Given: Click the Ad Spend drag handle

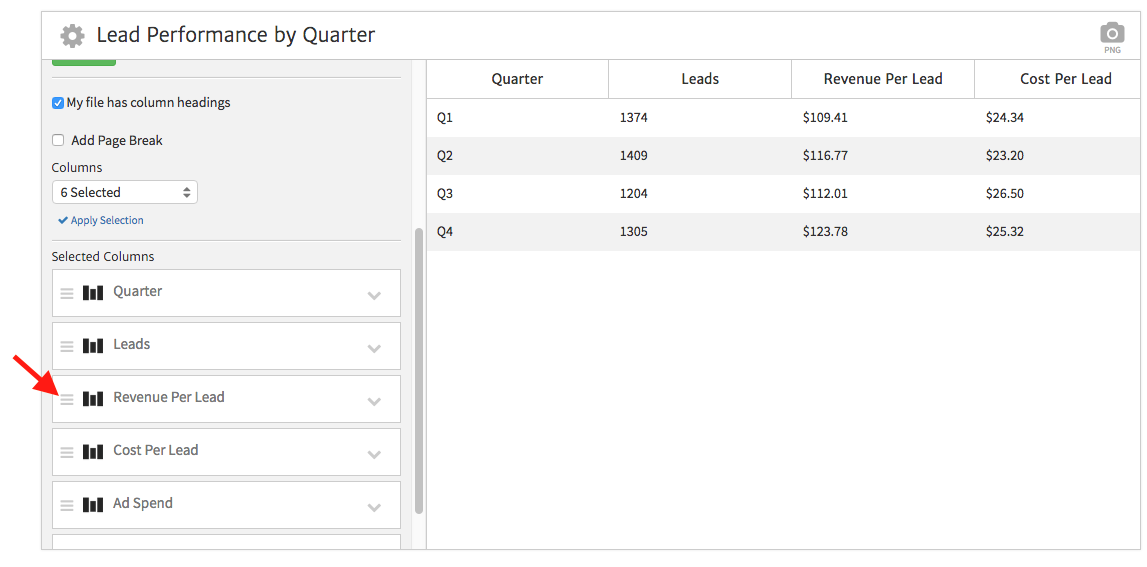Looking at the screenshot, I should click(x=67, y=505).
